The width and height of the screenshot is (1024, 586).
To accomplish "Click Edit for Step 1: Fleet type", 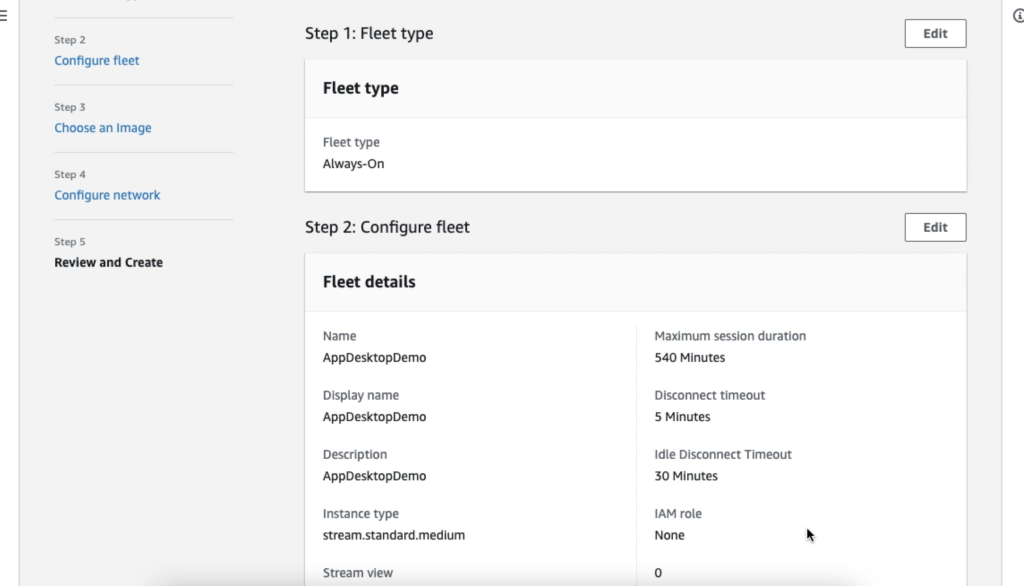I will (935, 33).
